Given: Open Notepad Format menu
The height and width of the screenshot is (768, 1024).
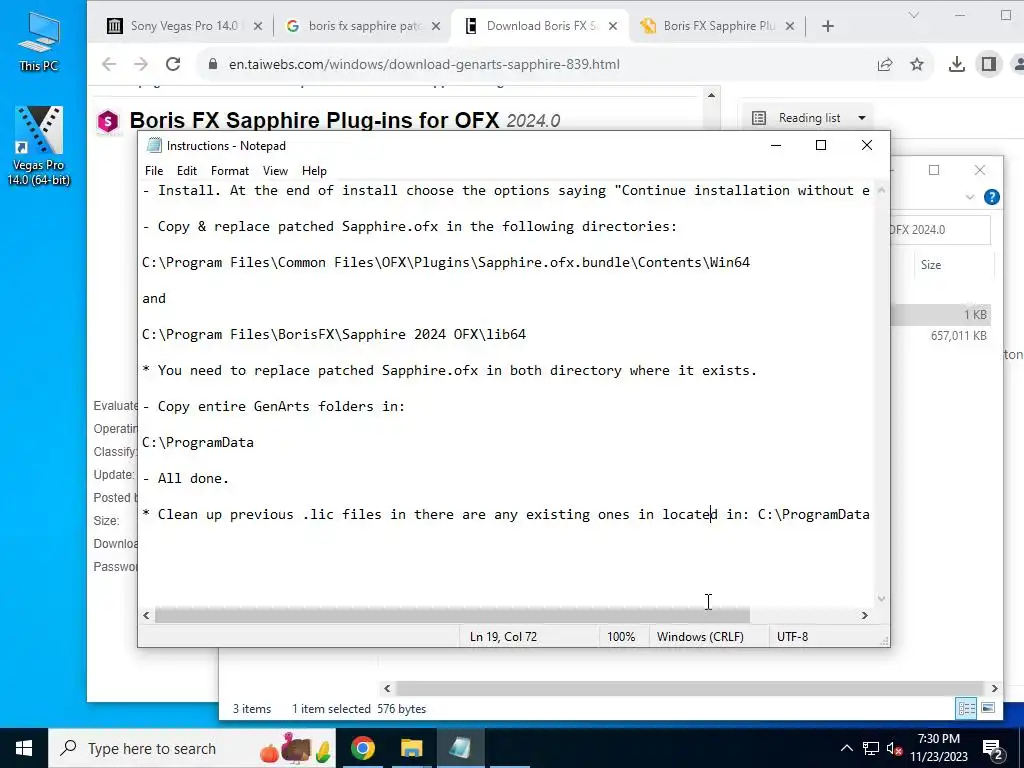Looking at the screenshot, I should coord(230,170).
